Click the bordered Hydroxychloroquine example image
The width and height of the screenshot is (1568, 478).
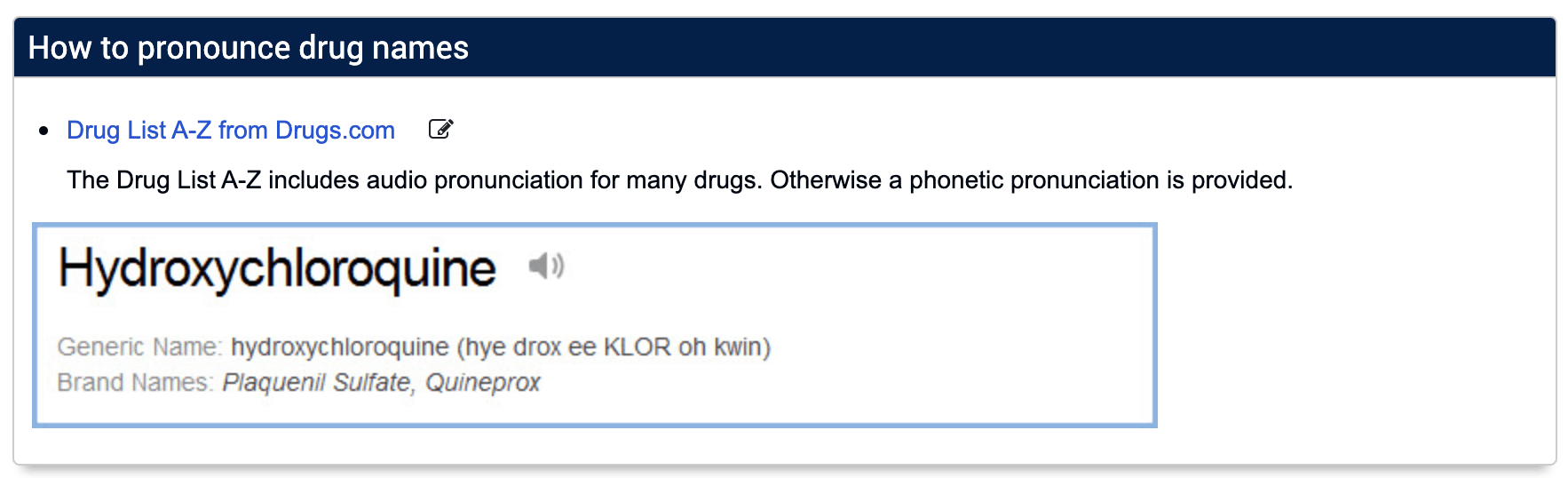point(595,325)
